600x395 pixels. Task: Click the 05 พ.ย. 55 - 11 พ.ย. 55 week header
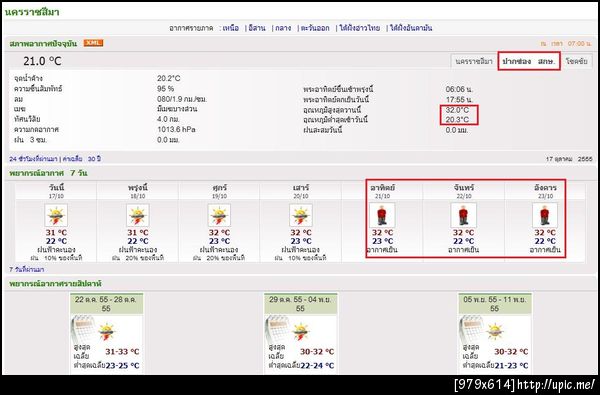coord(494,304)
